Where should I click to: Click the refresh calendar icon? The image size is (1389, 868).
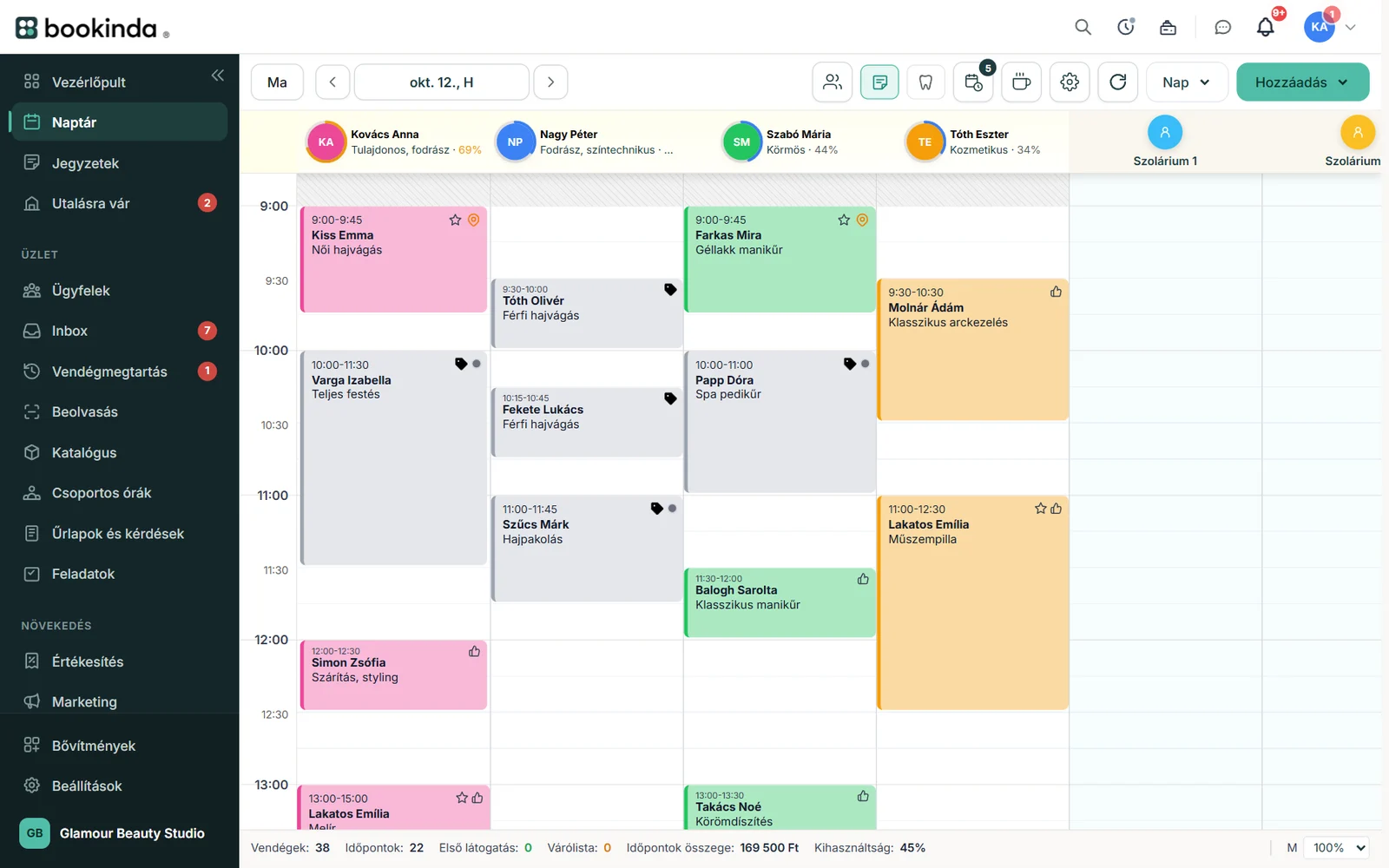click(x=1118, y=82)
